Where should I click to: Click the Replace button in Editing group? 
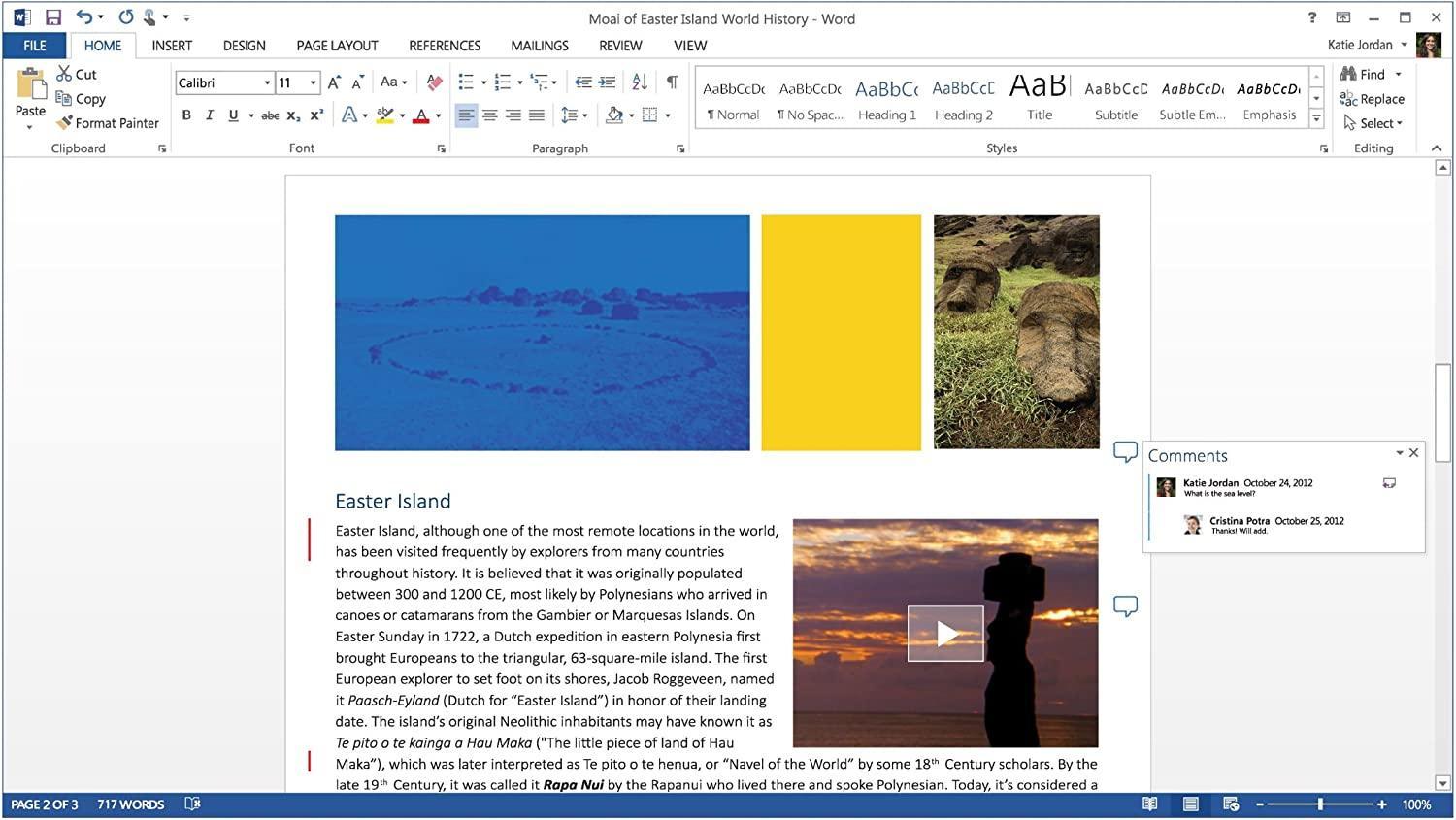(1372, 99)
